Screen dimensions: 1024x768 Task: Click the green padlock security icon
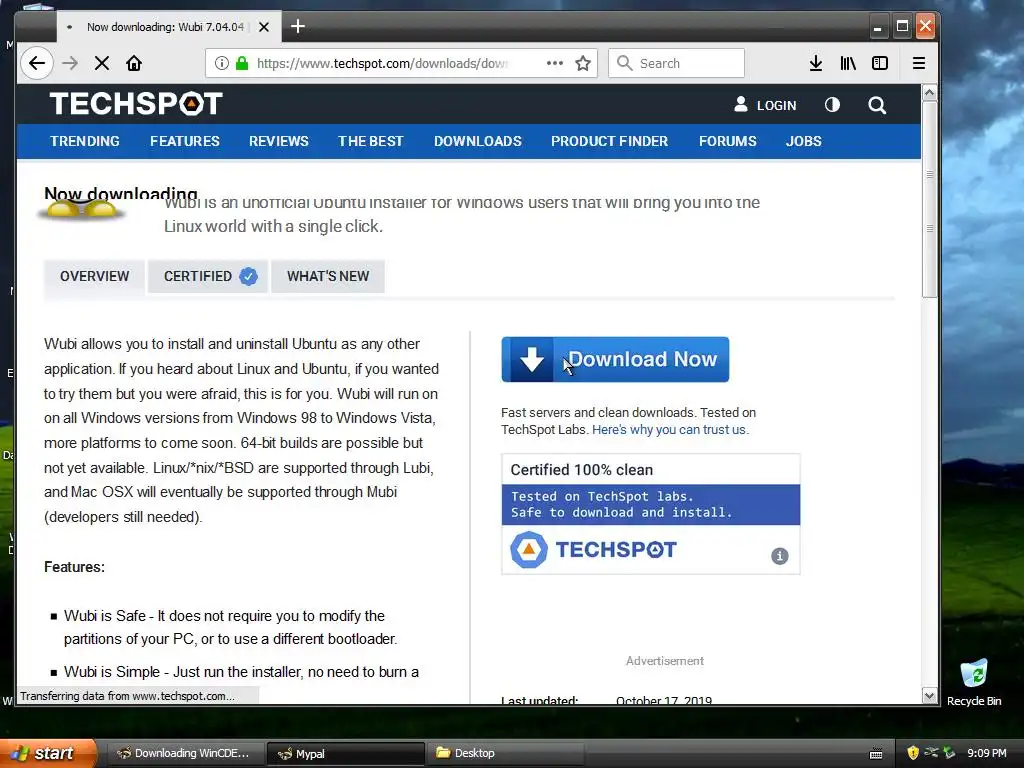coord(242,63)
